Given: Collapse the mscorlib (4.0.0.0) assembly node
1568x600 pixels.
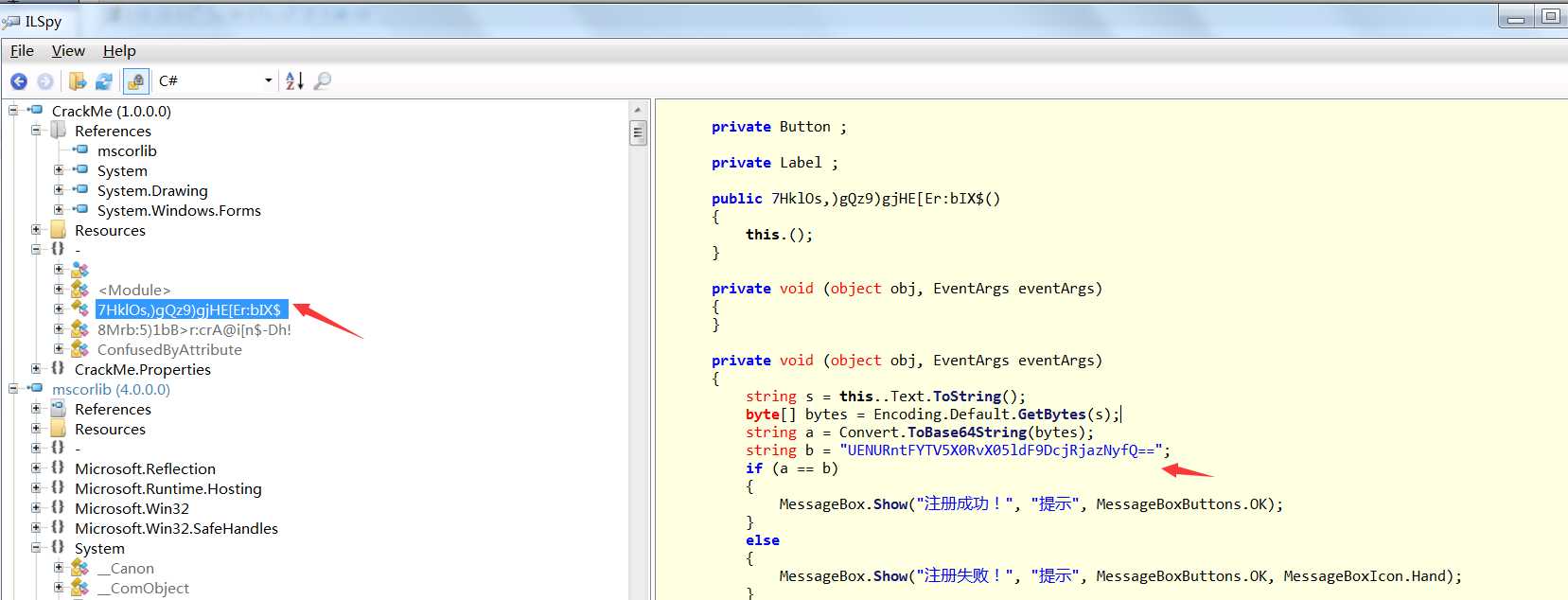Looking at the screenshot, I should tap(13, 389).
